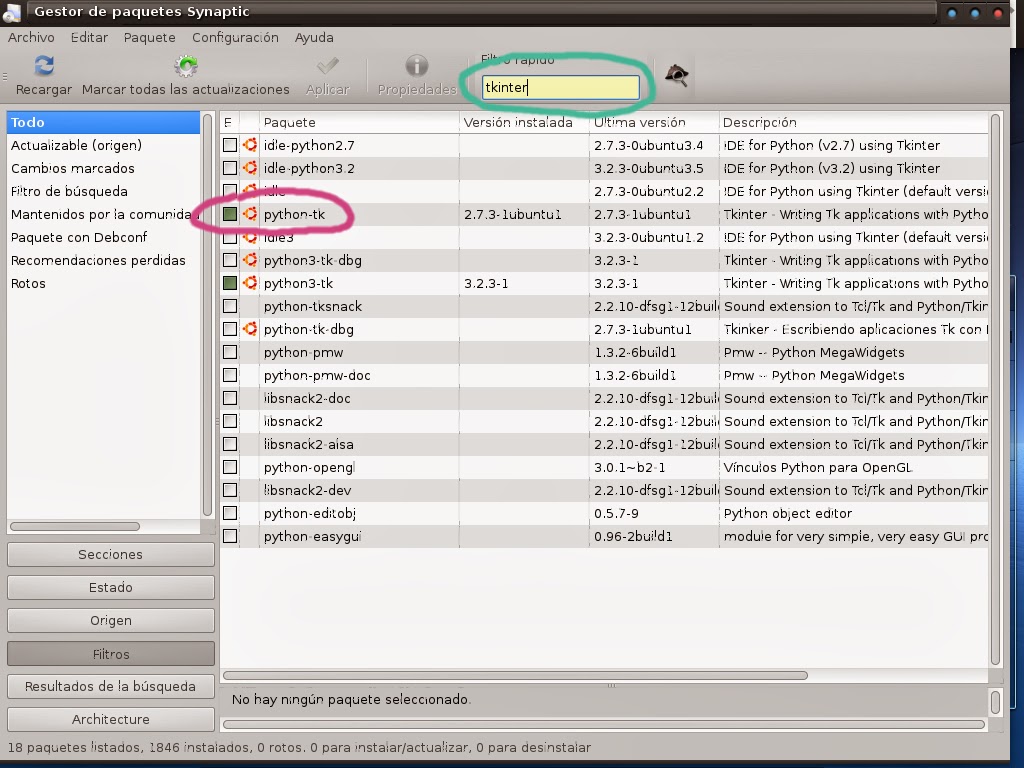
Task: Open the Configuración menu
Action: click(234, 37)
